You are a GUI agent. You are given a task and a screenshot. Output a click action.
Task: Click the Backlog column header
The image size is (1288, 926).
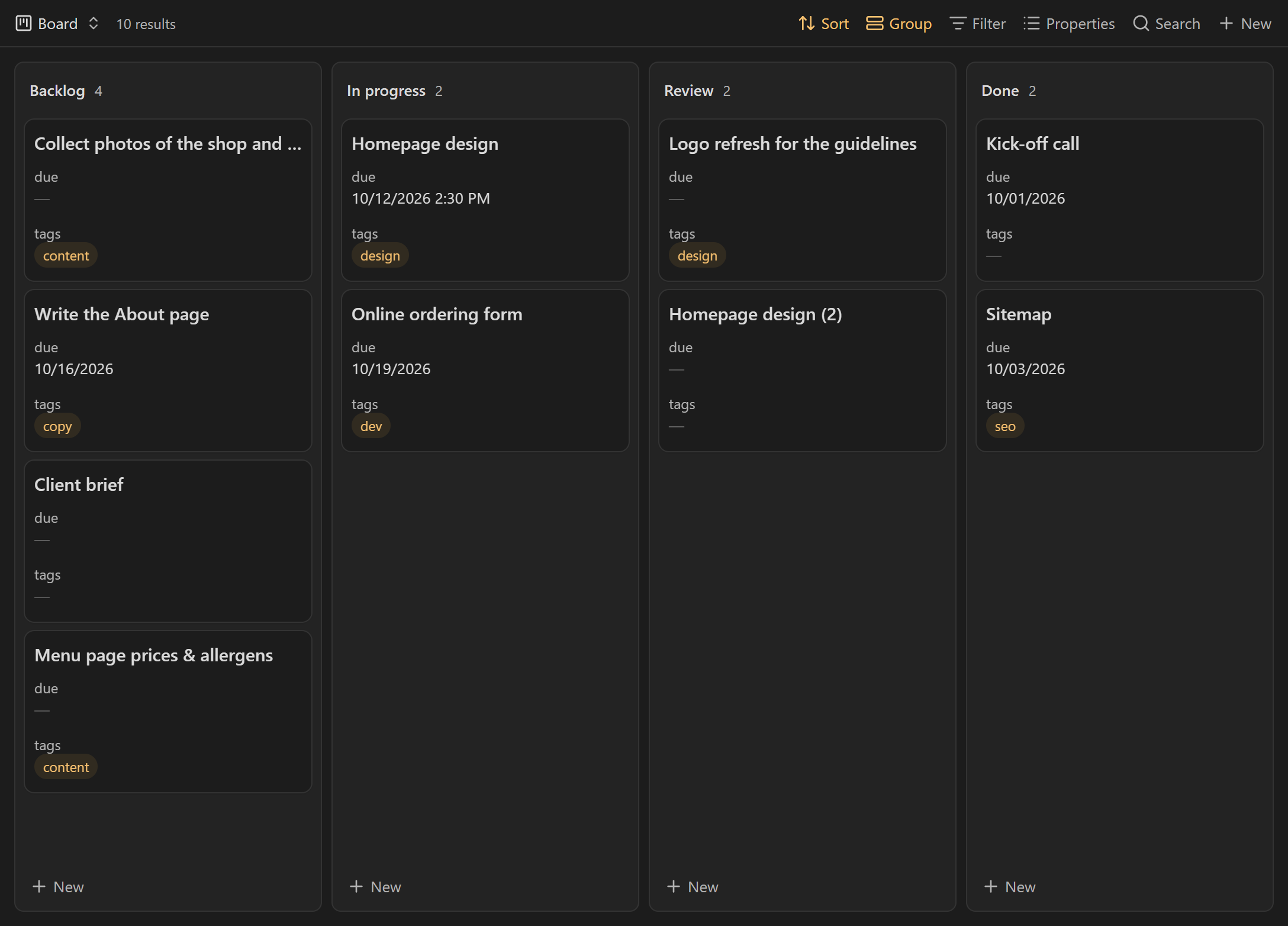pos(57,91)
